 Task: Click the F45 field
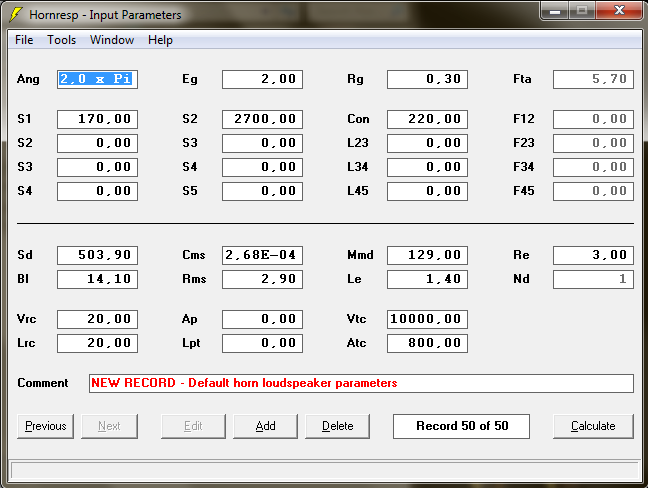click(593, 191)
